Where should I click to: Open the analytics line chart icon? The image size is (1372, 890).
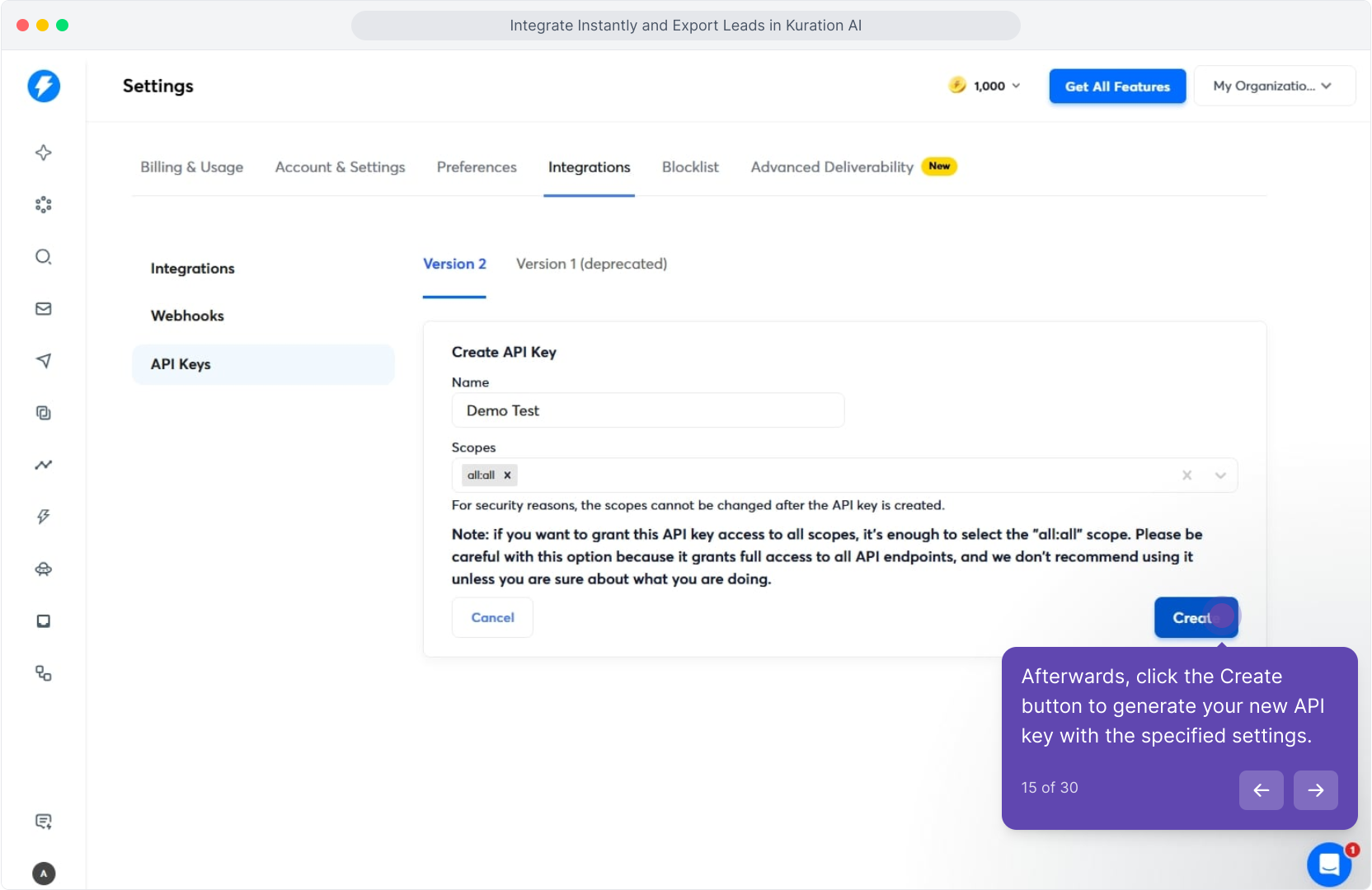coord(44,465)
